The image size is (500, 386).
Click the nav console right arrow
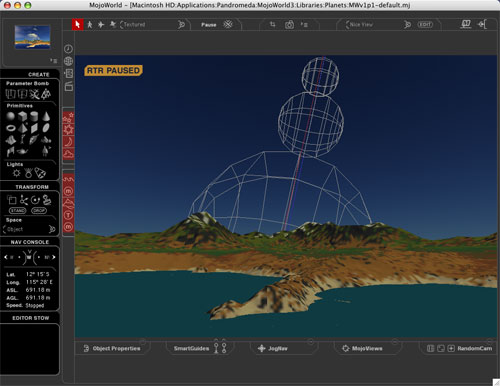[54, 257]
